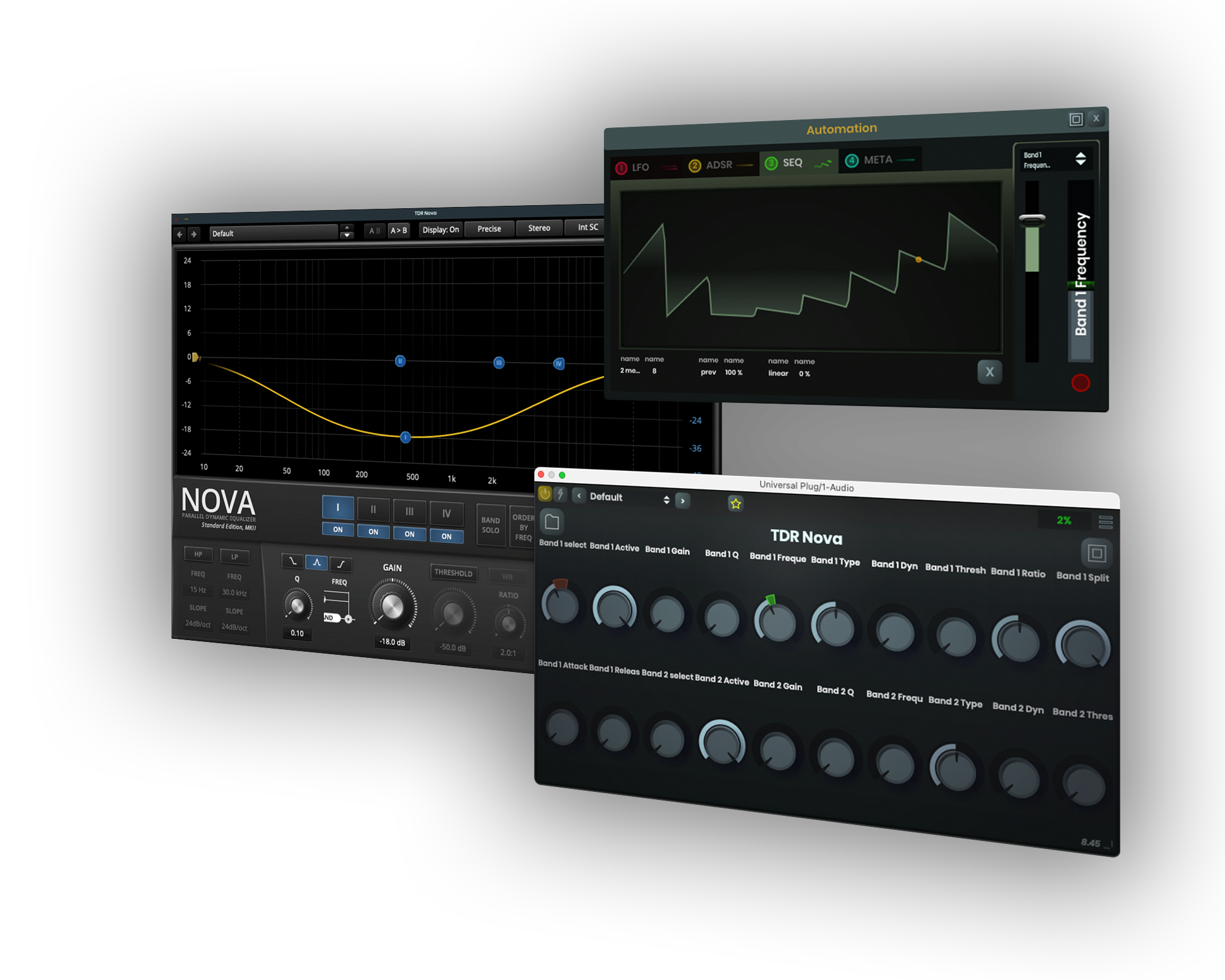1225x980 pixels.
Task: Open the hamburger menu icon
Action: pyautogui.click(x=1106, y=522)
